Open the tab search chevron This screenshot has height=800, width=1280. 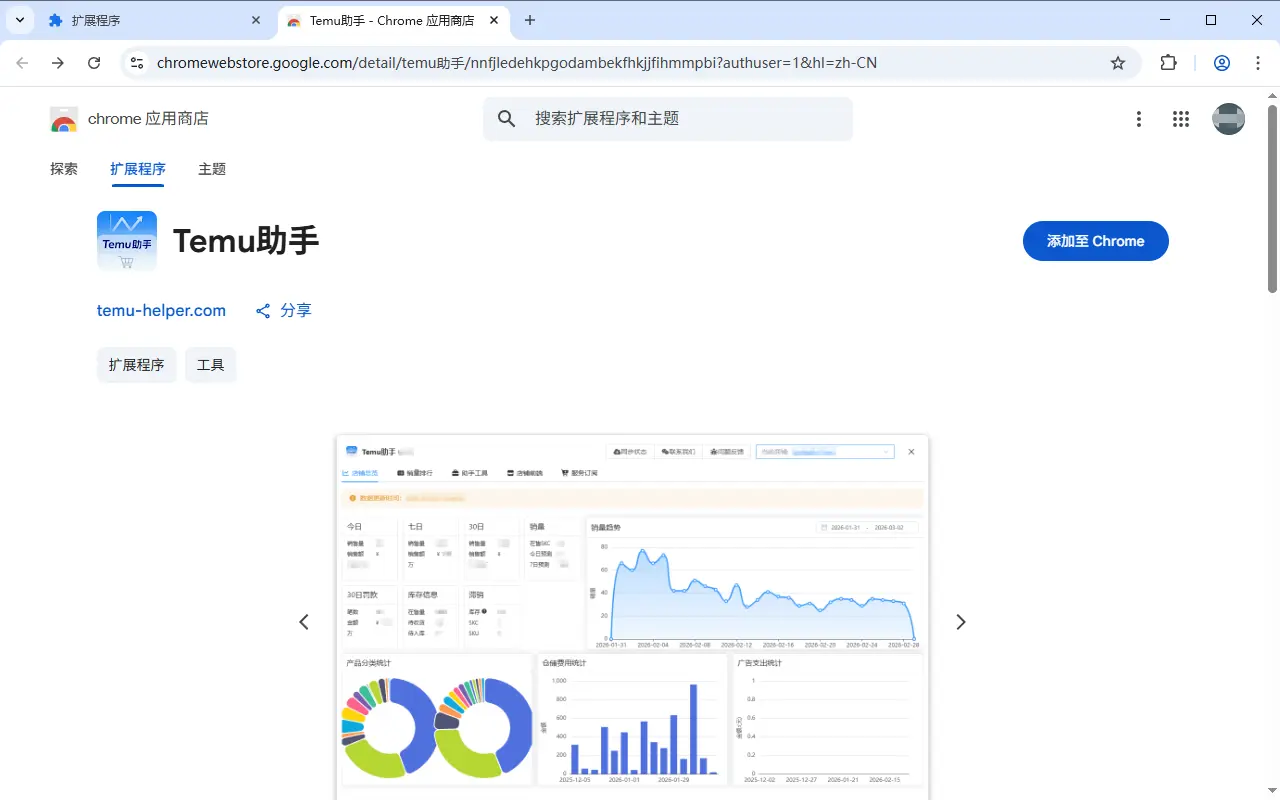coord(20,20)
